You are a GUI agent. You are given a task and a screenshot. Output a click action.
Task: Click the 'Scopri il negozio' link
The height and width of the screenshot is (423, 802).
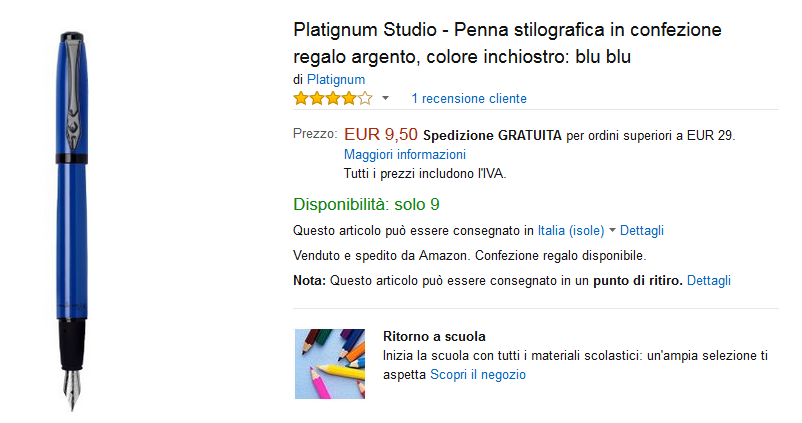478,374
